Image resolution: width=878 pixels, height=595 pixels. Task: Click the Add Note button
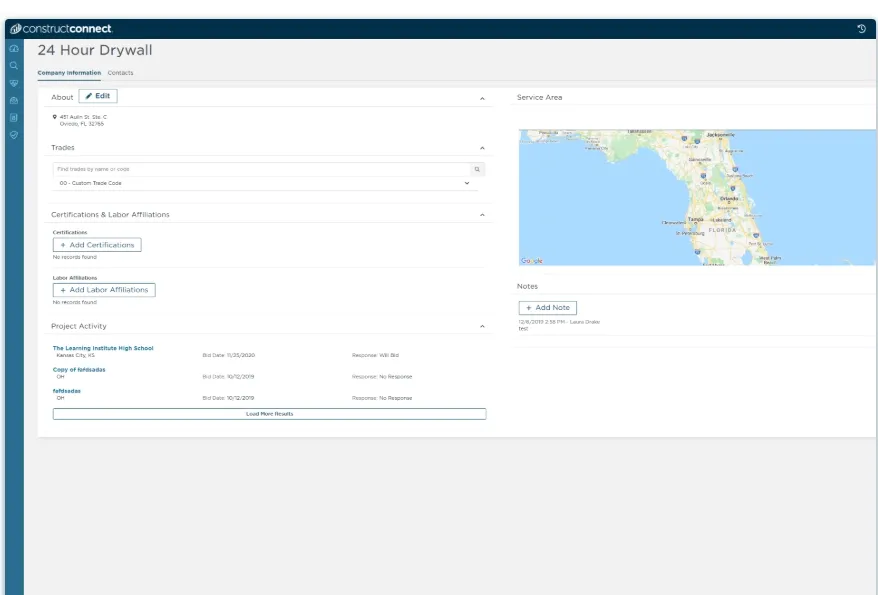548,308
